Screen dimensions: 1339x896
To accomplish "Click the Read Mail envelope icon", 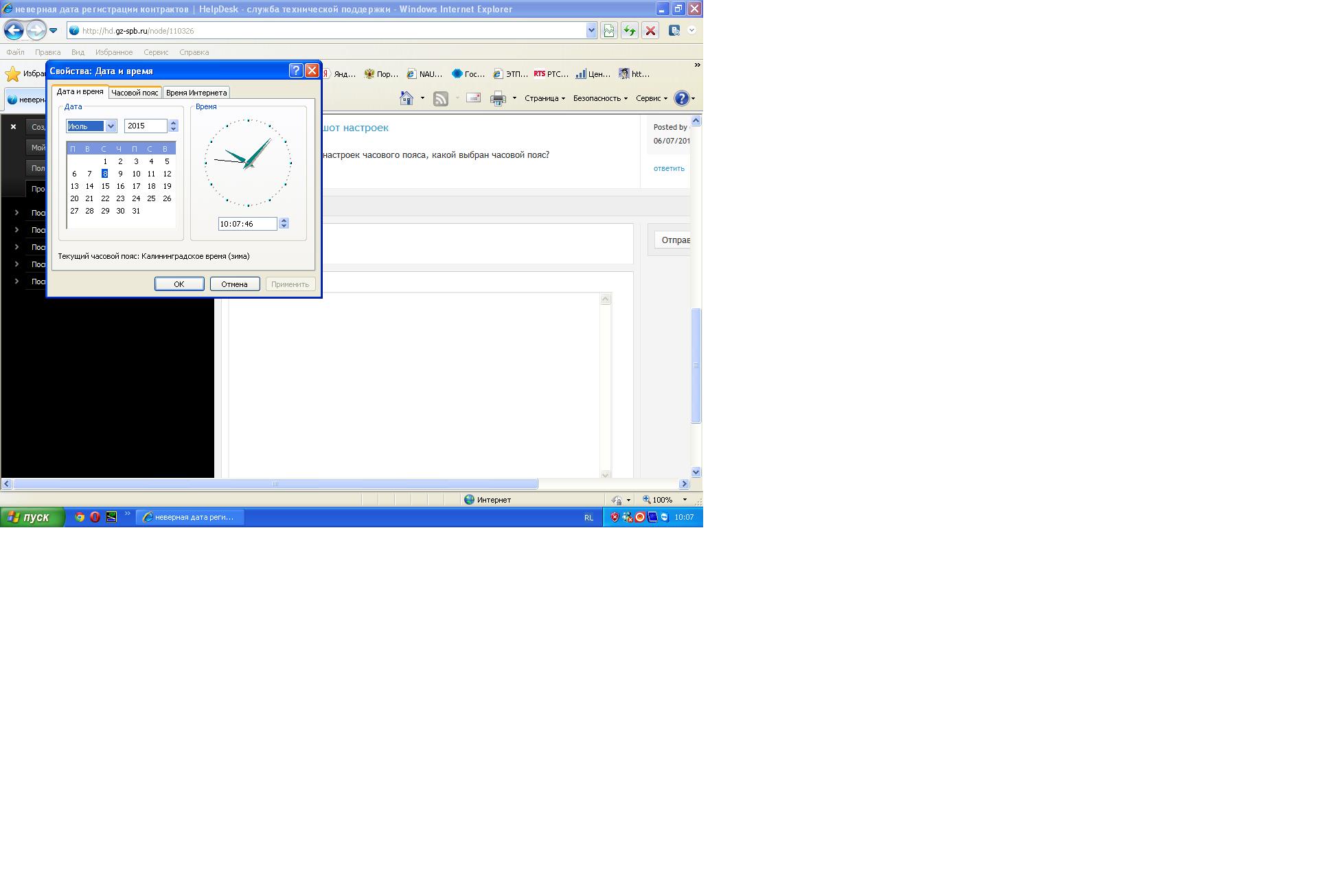I will 473,98.
